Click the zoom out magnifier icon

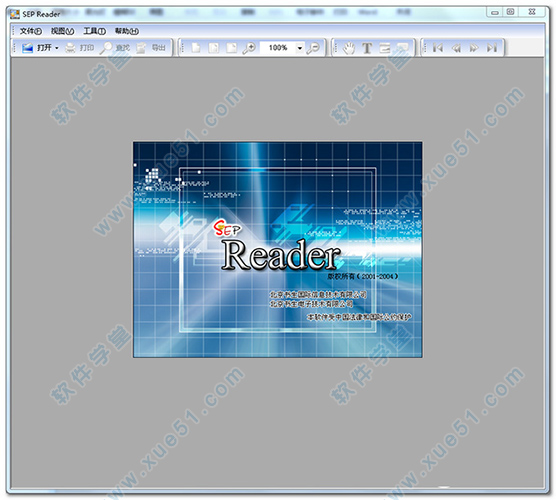pyautogui.click(x=313, y=48)
